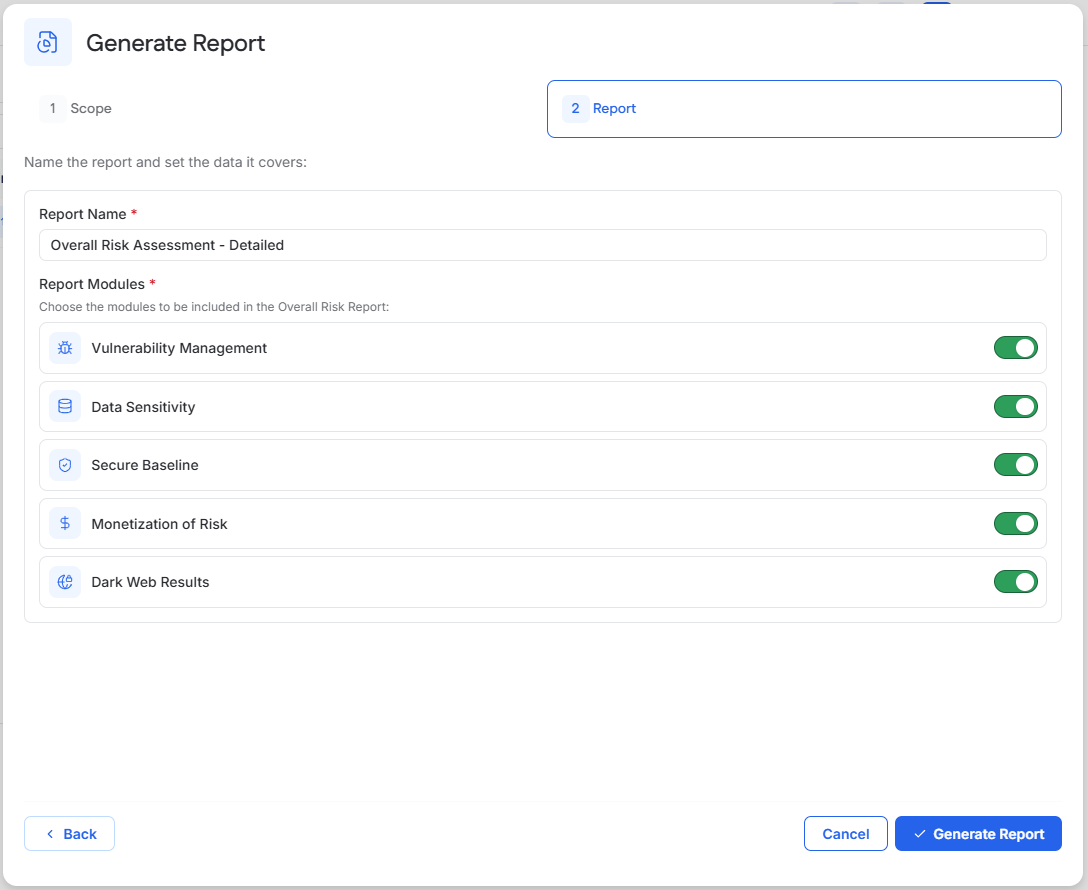
Task: Click the Monetization of Risk dollar icon
Action: point(65,523)
